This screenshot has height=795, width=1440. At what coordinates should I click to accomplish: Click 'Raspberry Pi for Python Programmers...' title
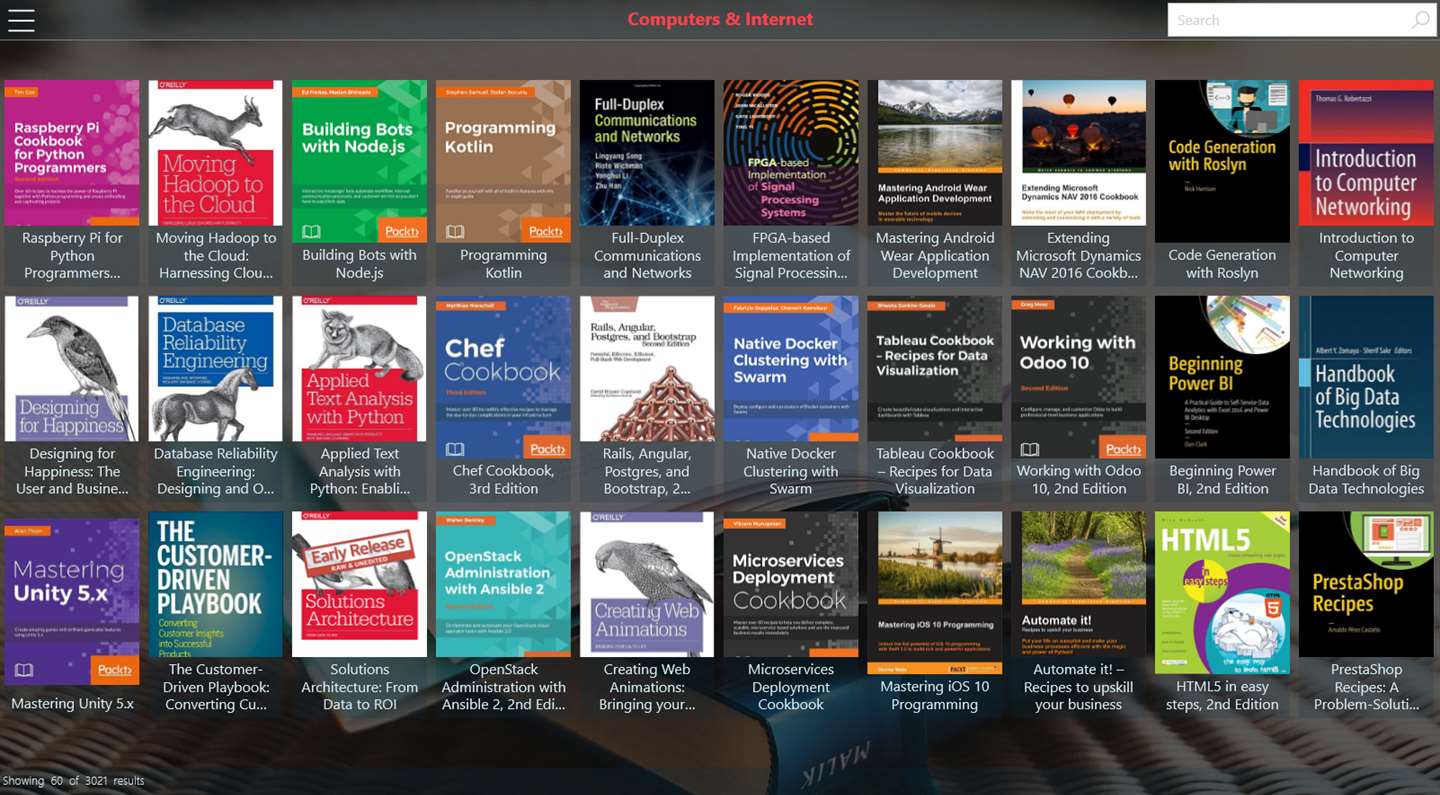[x=72, y=256]
